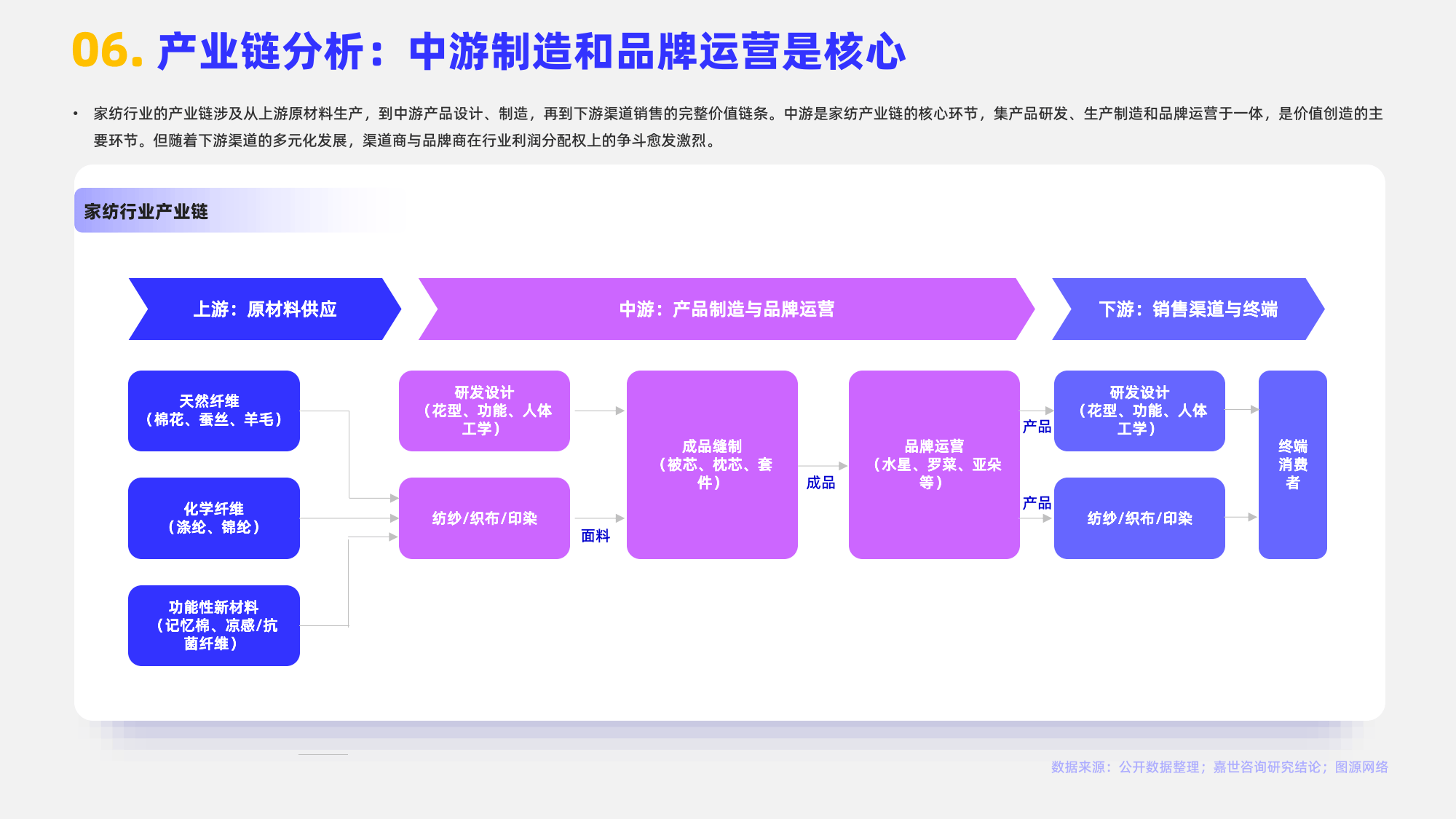Image resolution: width=1456 pixels, height=819 pixels.
Task: Click the 中游：产品制造与品牌运营 arrow banner
Action: [726, 309]
